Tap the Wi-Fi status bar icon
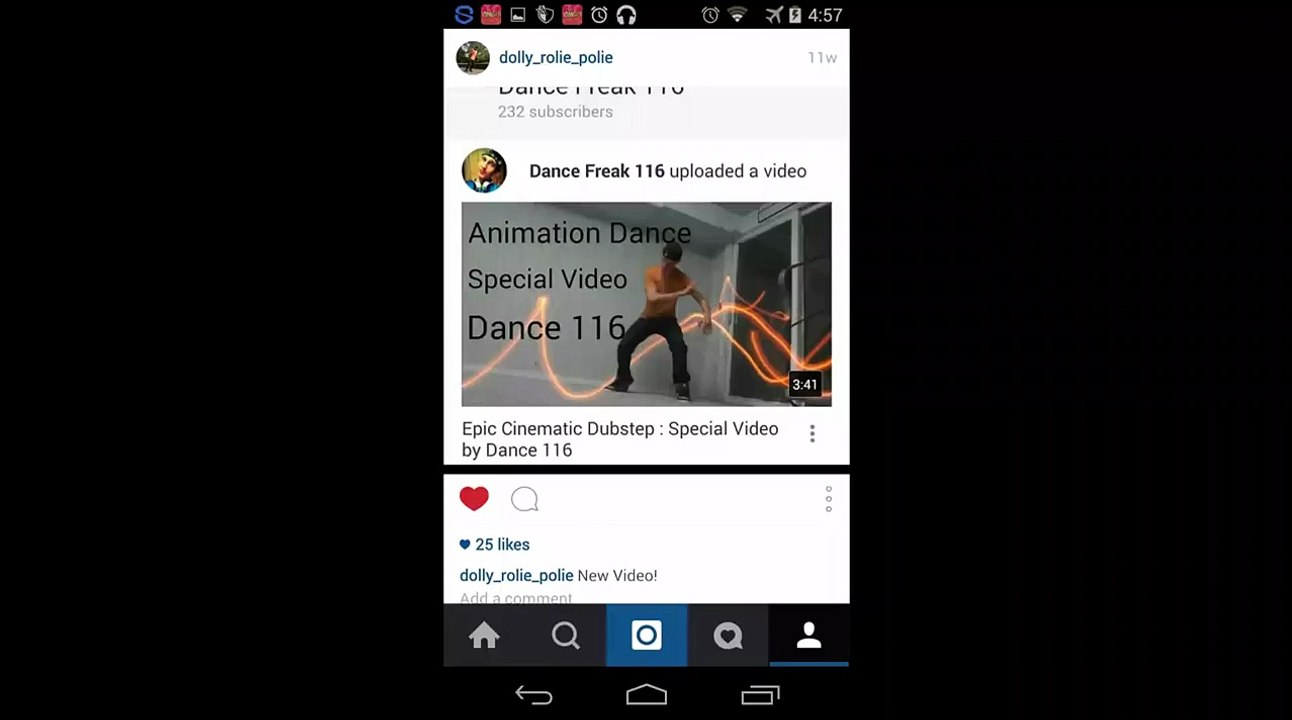Screen dimensions: 1292x720 point(738,15)
